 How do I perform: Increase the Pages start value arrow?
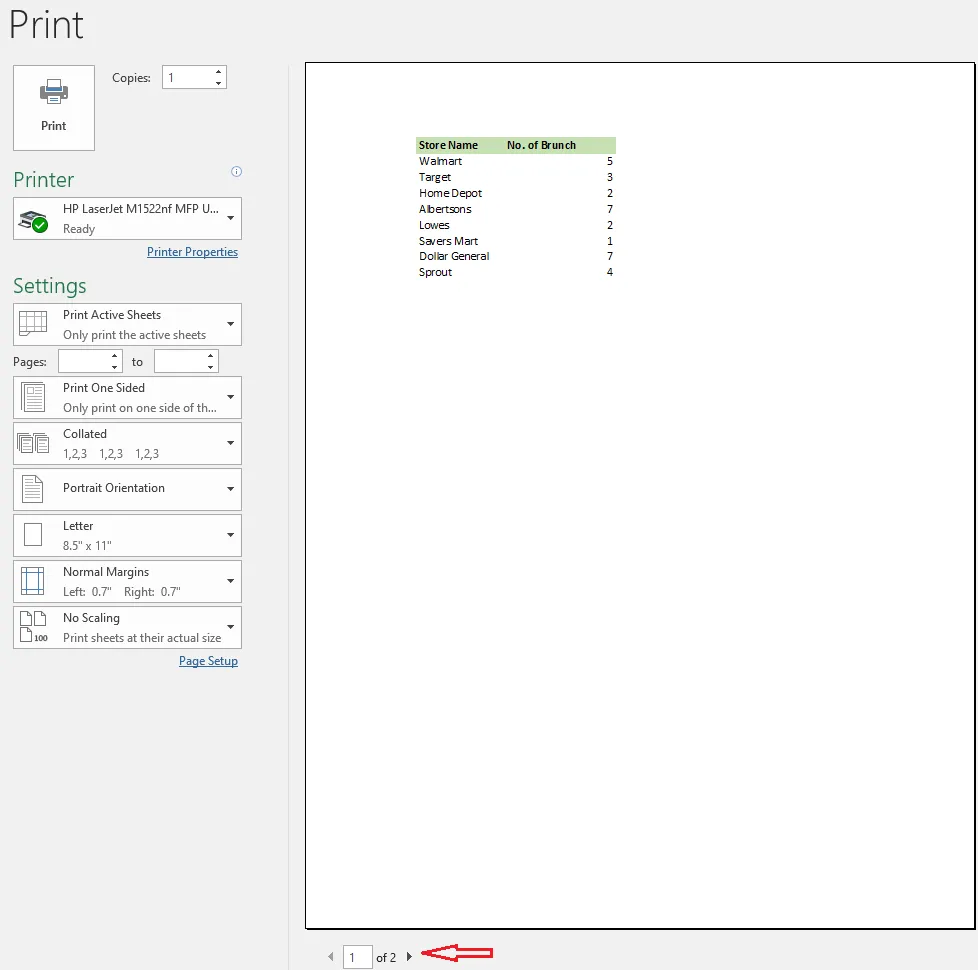[x=115, y=356]
